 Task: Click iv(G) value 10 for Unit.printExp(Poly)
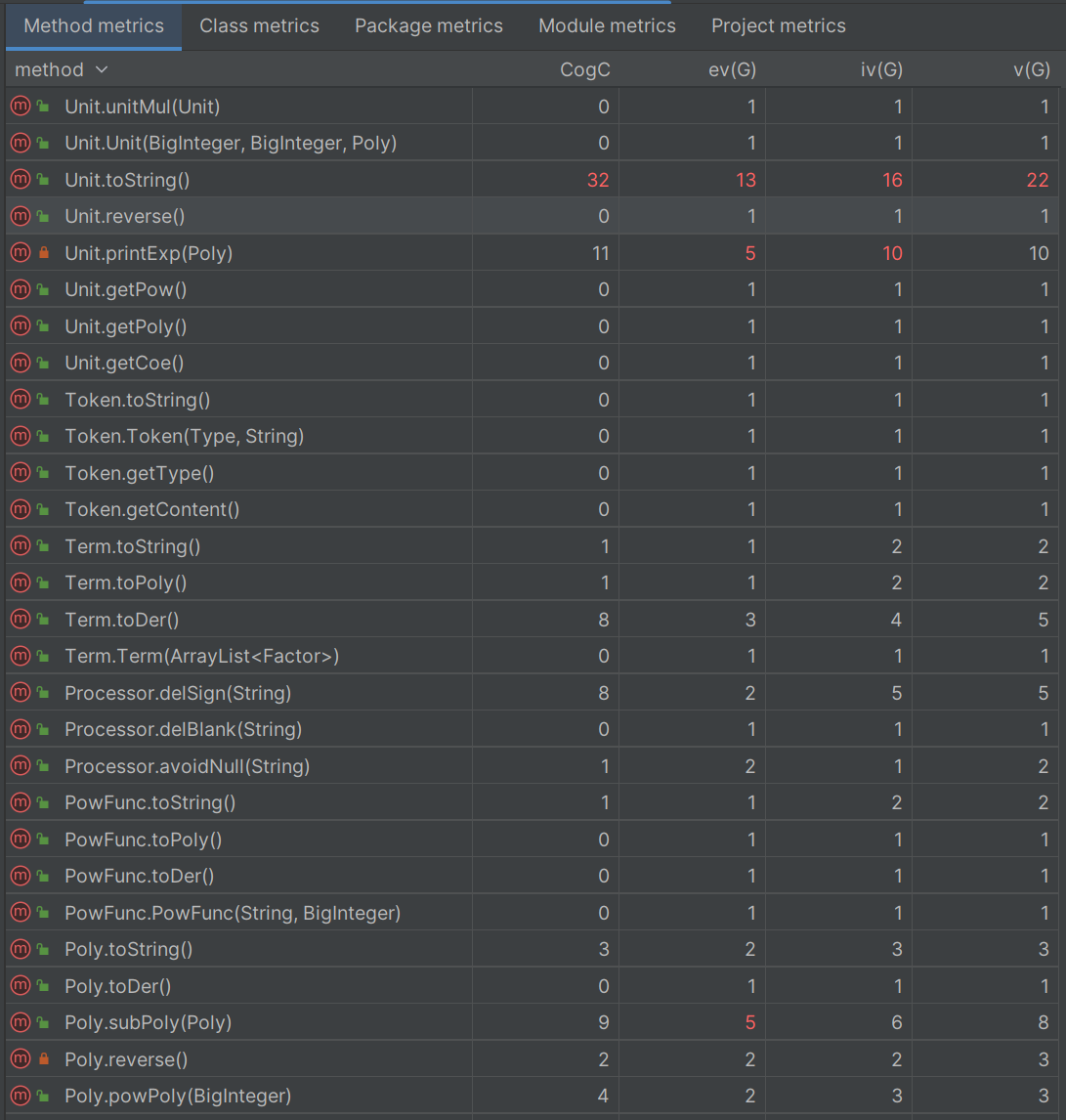[892, 253]
